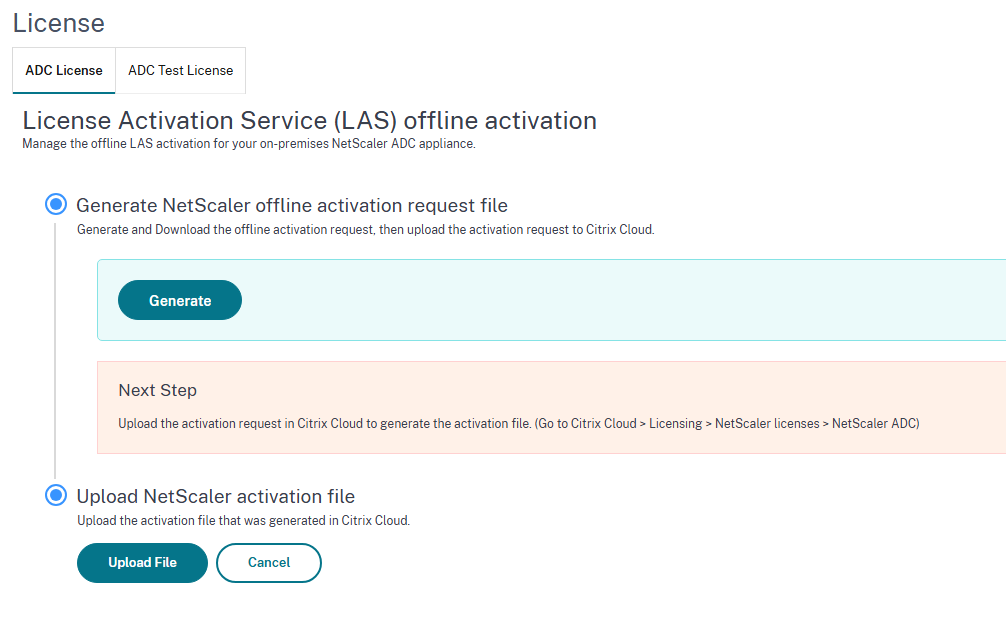Select the Upload activation file radio button
Viewport: 1006px width, 622px height.
[x=56, y=495]
